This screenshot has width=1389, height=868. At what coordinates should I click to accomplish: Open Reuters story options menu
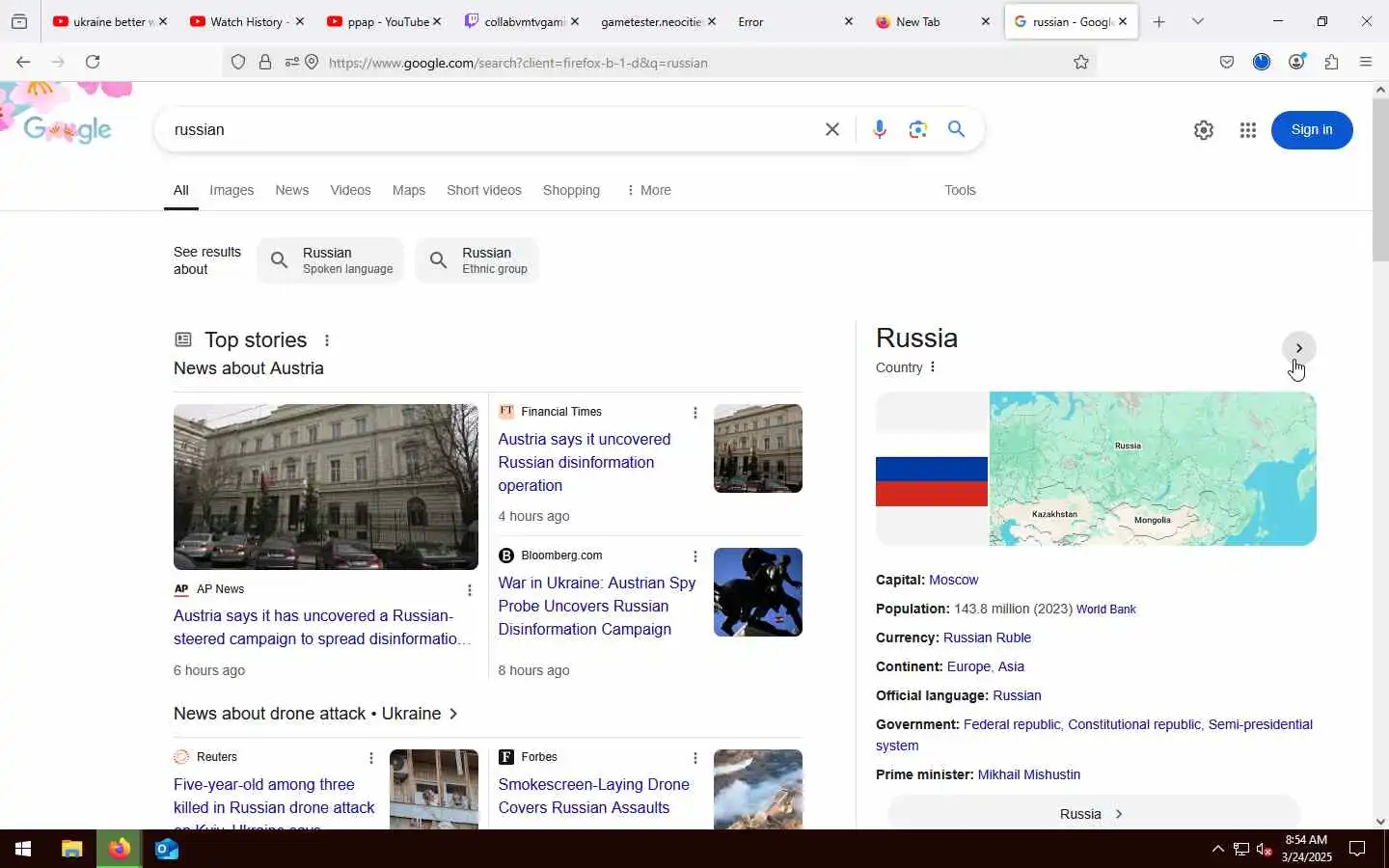[370, 758]
